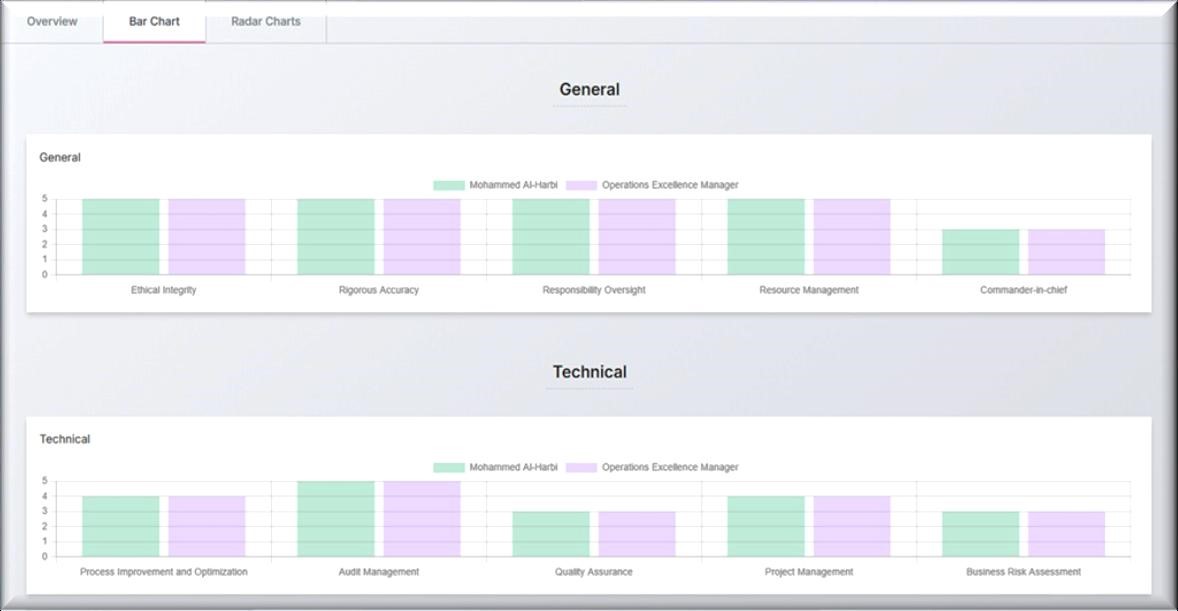Click the Ethical Integrity axis label
The width and height of the screenshot is (1178, 611).
164,290
